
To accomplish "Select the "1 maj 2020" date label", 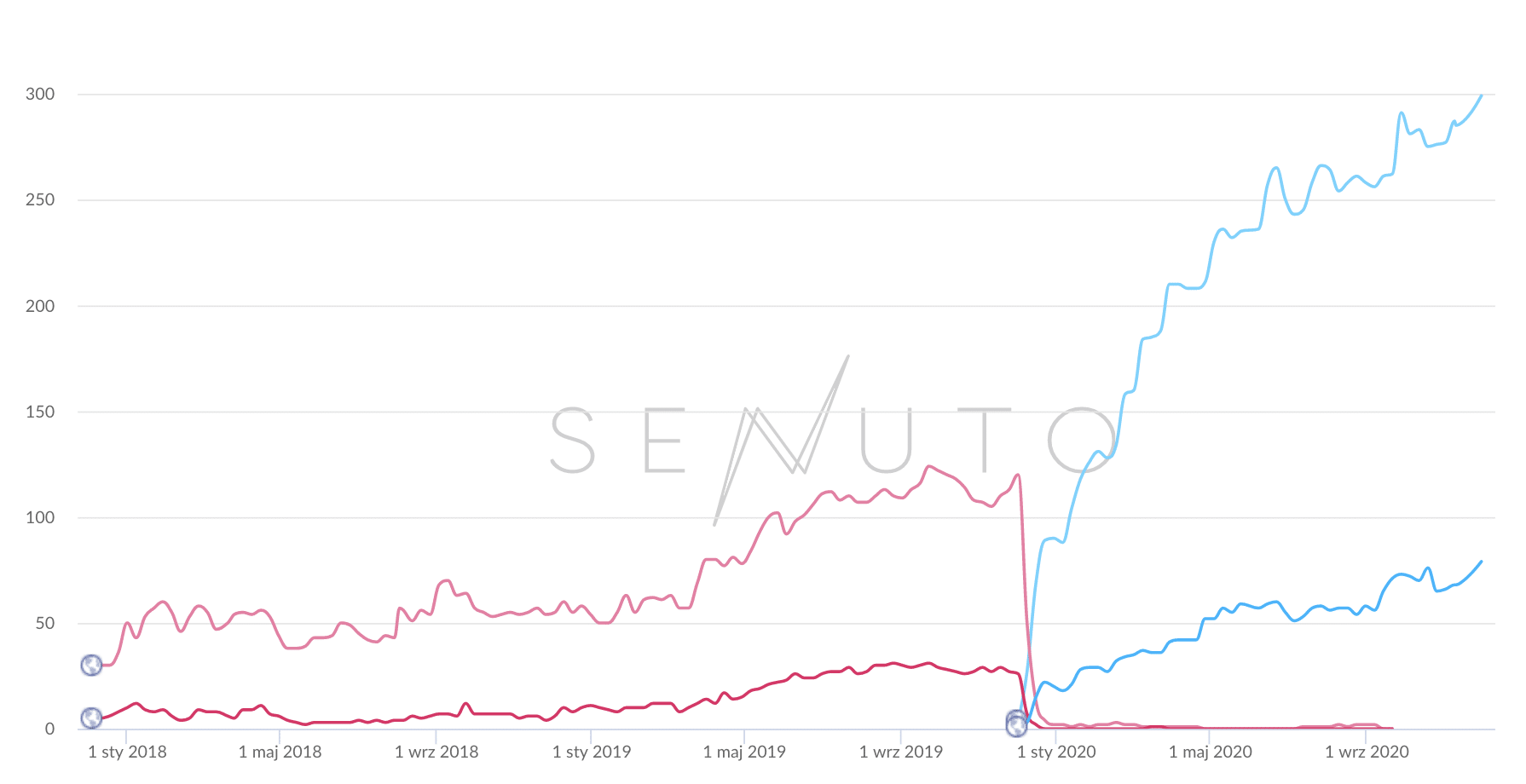I will pos(1210,752).
